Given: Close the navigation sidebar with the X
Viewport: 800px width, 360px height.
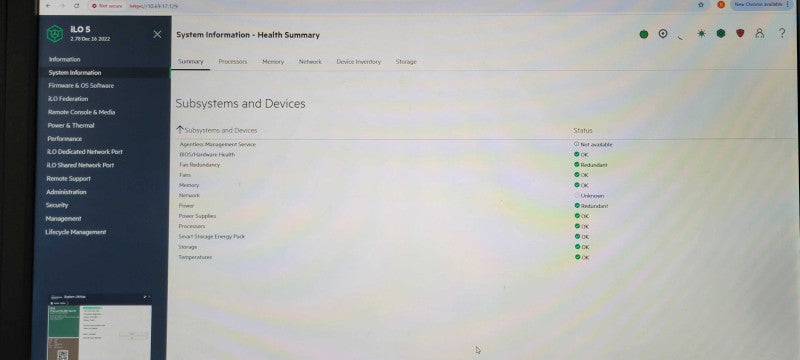Looking at the screenshot, I should (157, 34).
